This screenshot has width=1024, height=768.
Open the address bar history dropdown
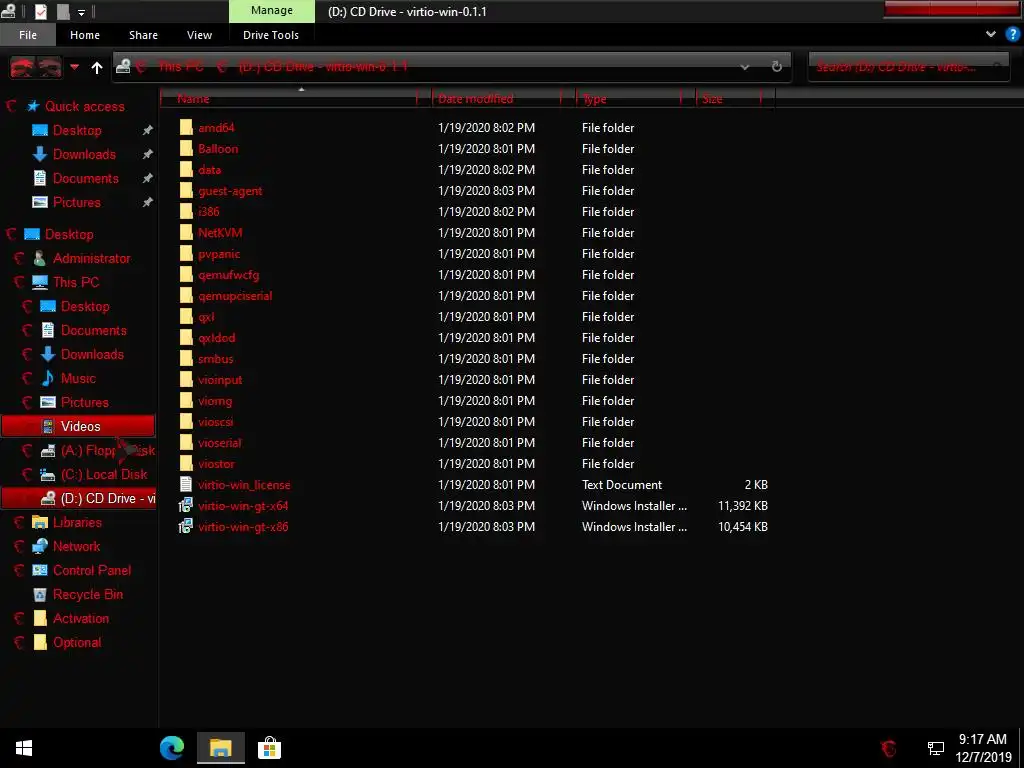(x=744, y=67)
